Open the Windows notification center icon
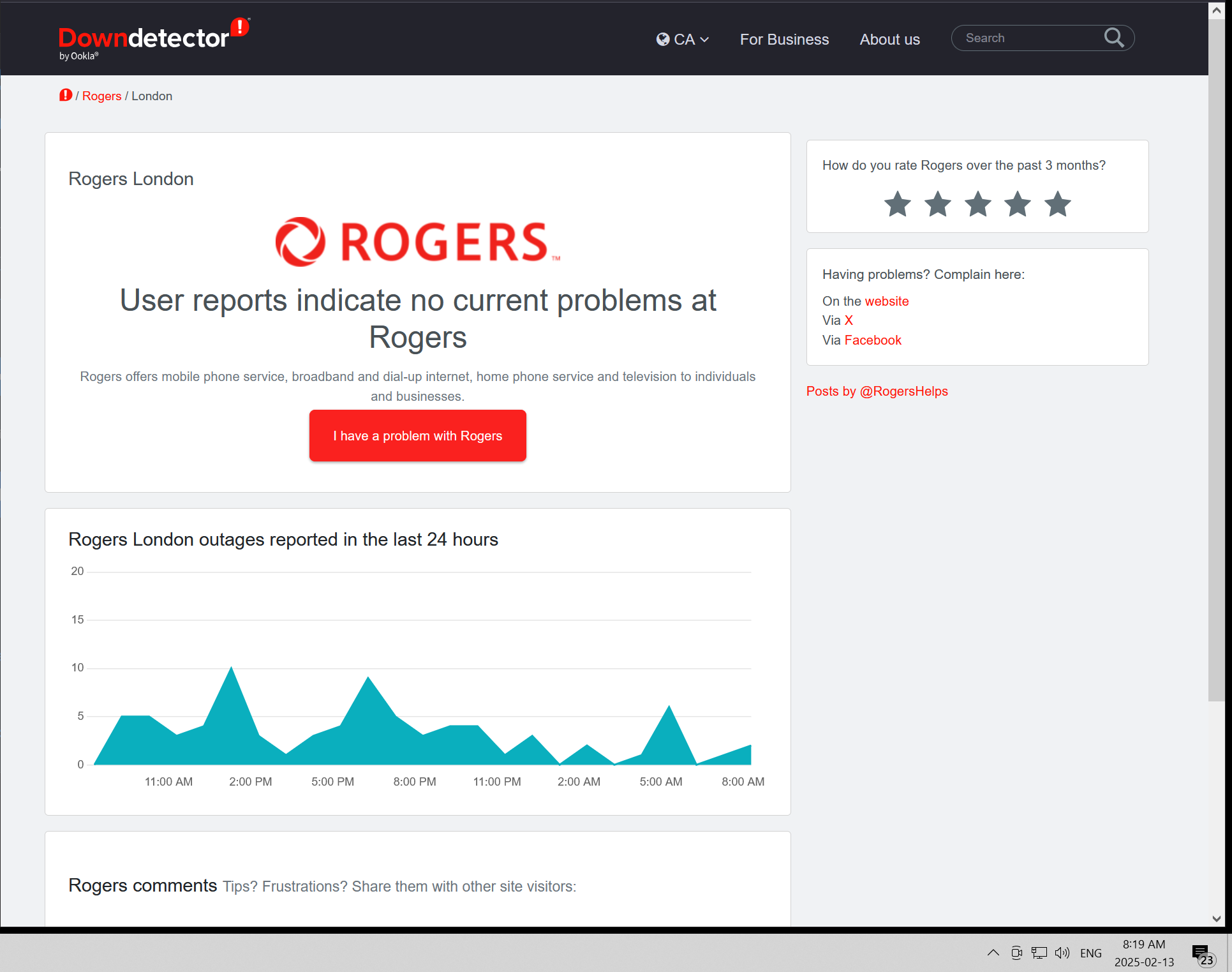This screenshot has height=972, width=1232. click(1202, 954)
